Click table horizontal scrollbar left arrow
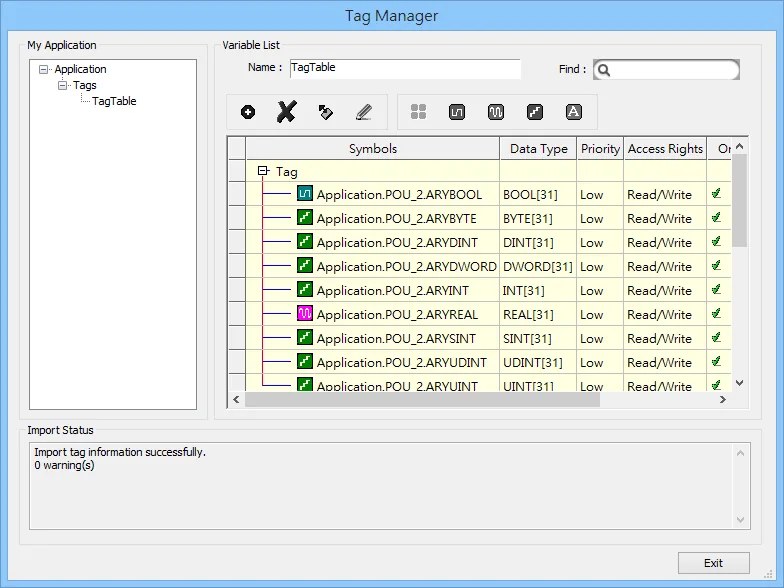 pyautogui.click(x=236, y=400)
